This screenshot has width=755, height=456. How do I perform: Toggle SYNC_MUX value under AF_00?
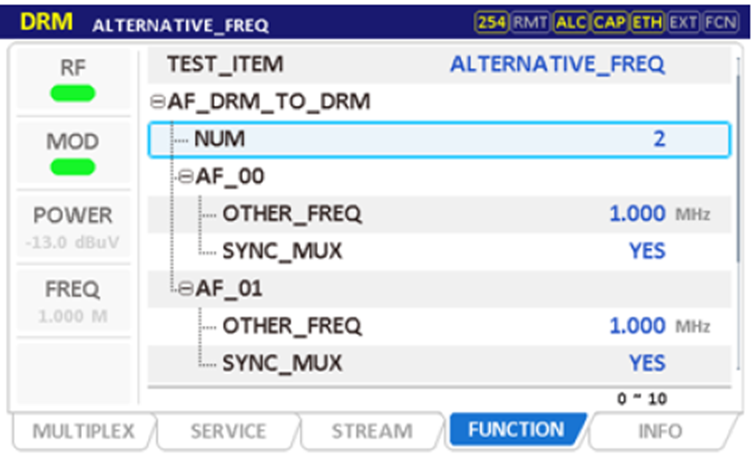(x=647, y=251)
